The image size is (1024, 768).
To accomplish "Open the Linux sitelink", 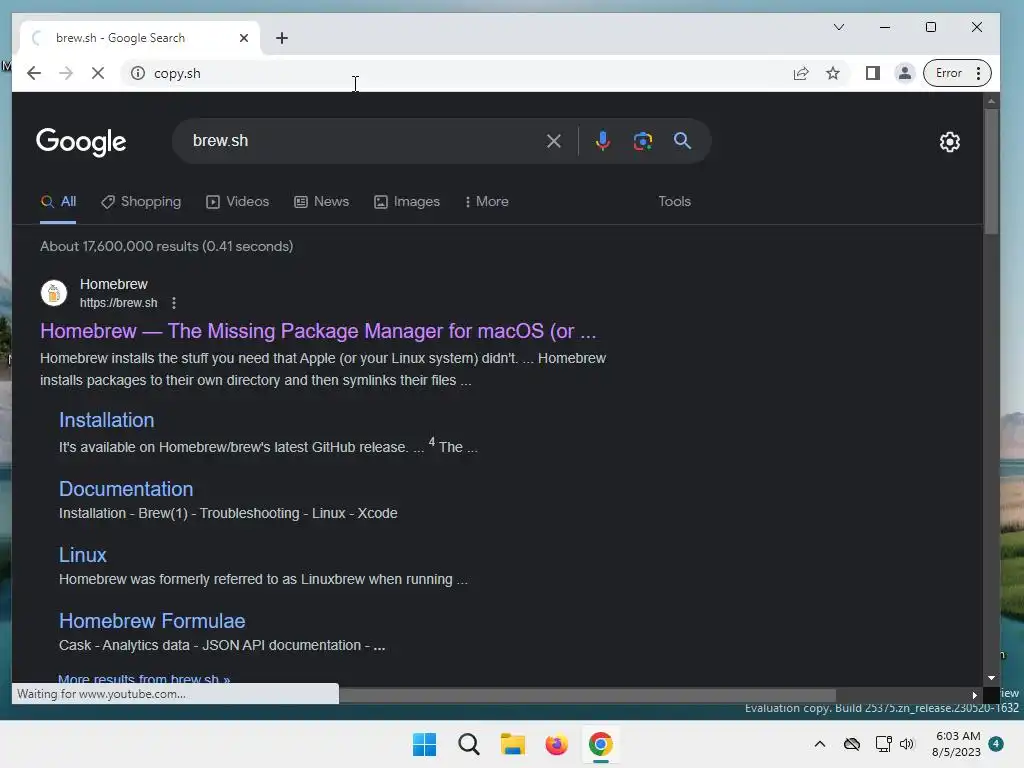I will click(82, 555).
